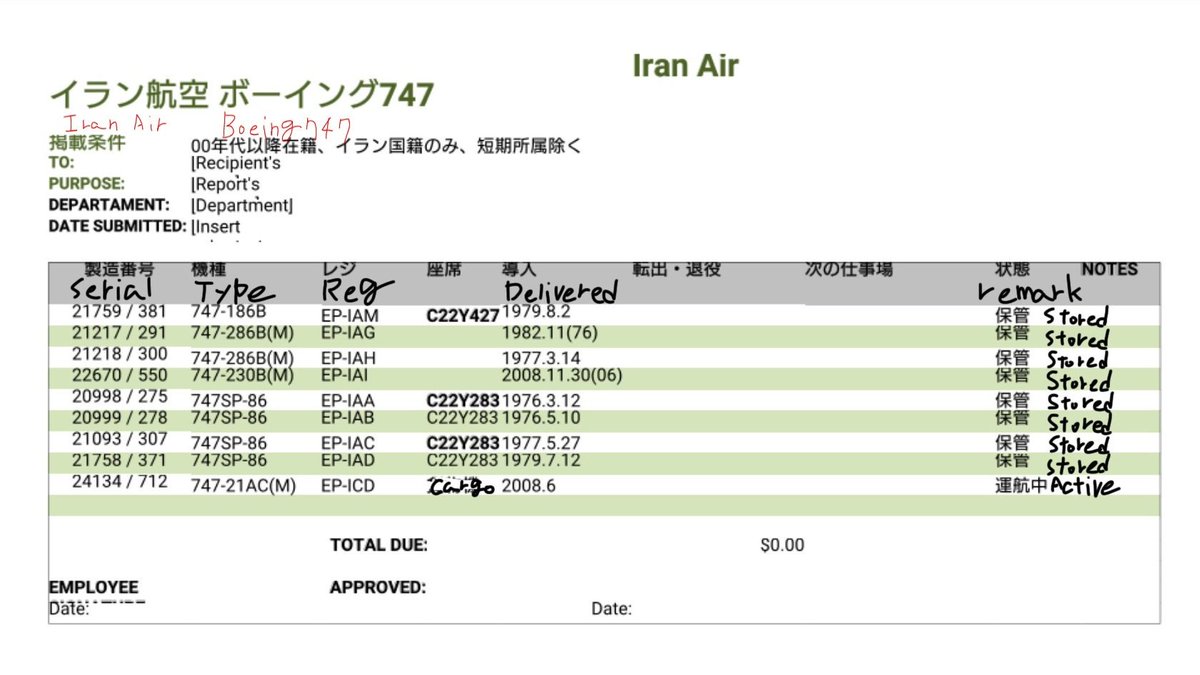The width and height of the screenshot is (1200, 675).
Task: Click the red handwritten Boeing 747 annotation
Action: (x=287, y=126)
